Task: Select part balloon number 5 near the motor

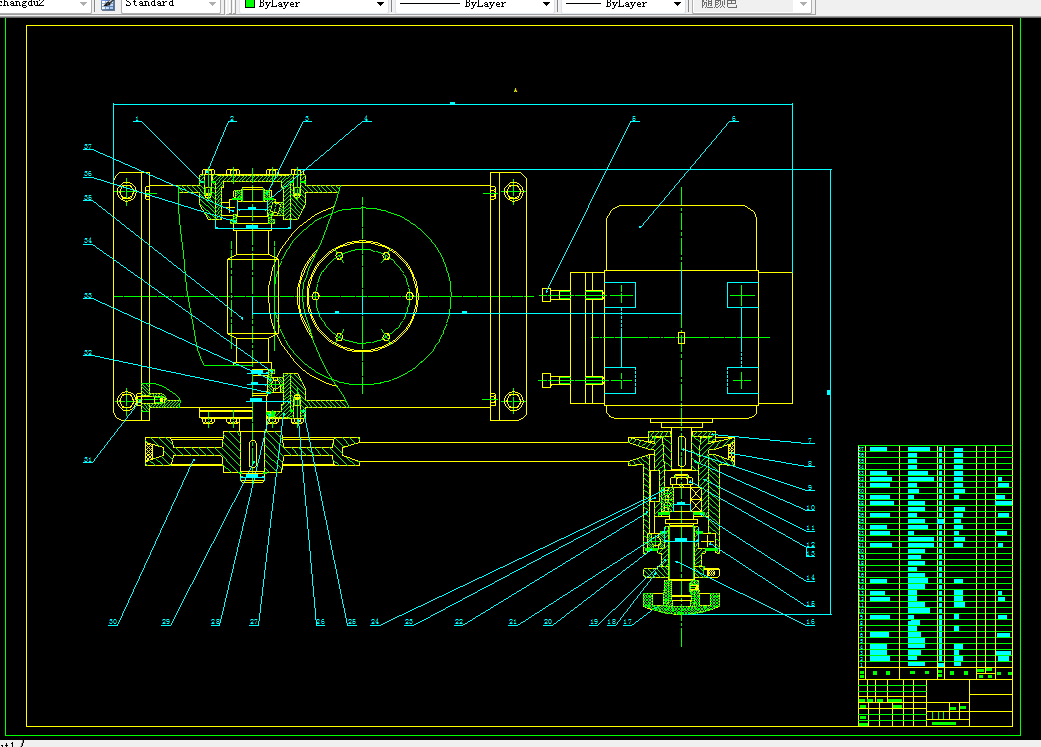Action: click(634, 119)
